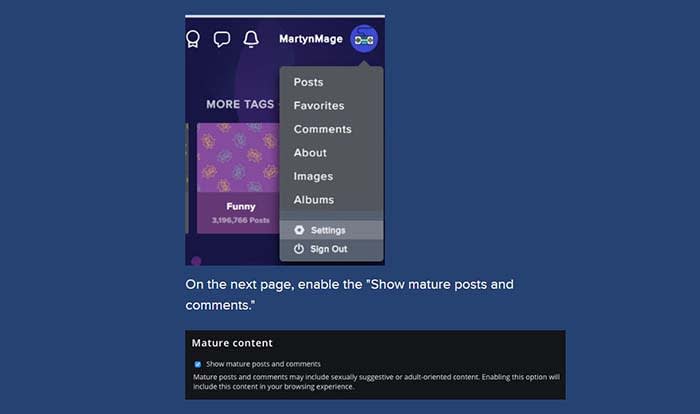Click the gear icon beside Settings
700x414 pixels.
pyautogui.click(x=298, y=230)
